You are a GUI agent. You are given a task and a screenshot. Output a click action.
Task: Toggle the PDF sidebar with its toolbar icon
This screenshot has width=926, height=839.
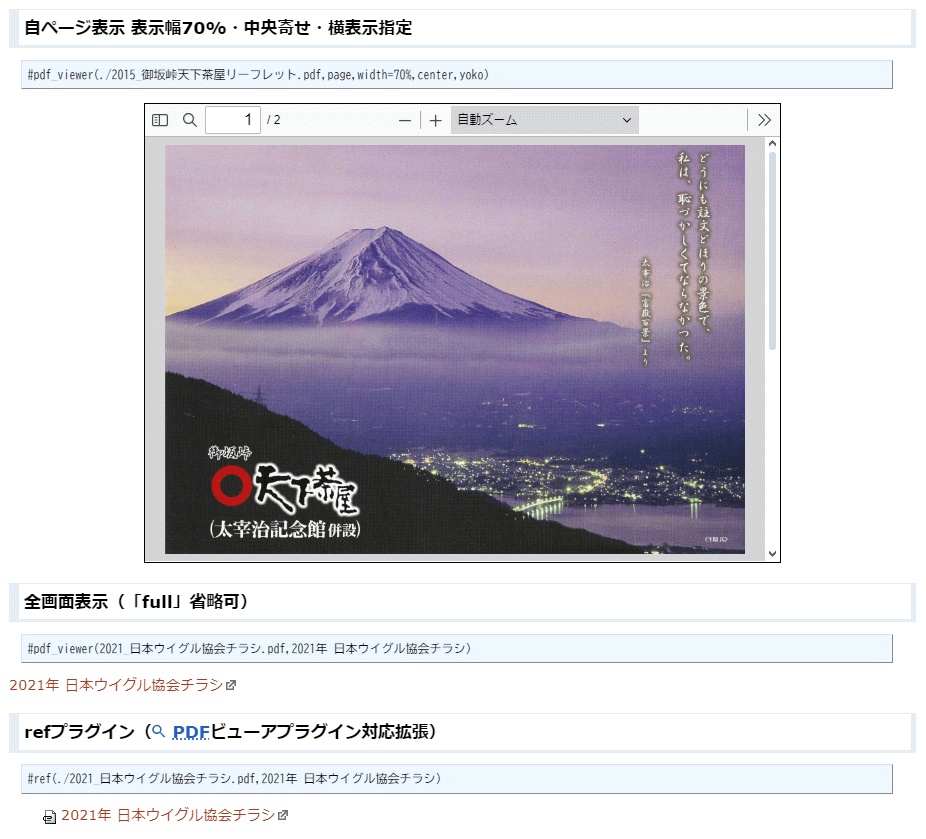click(160, 120)
